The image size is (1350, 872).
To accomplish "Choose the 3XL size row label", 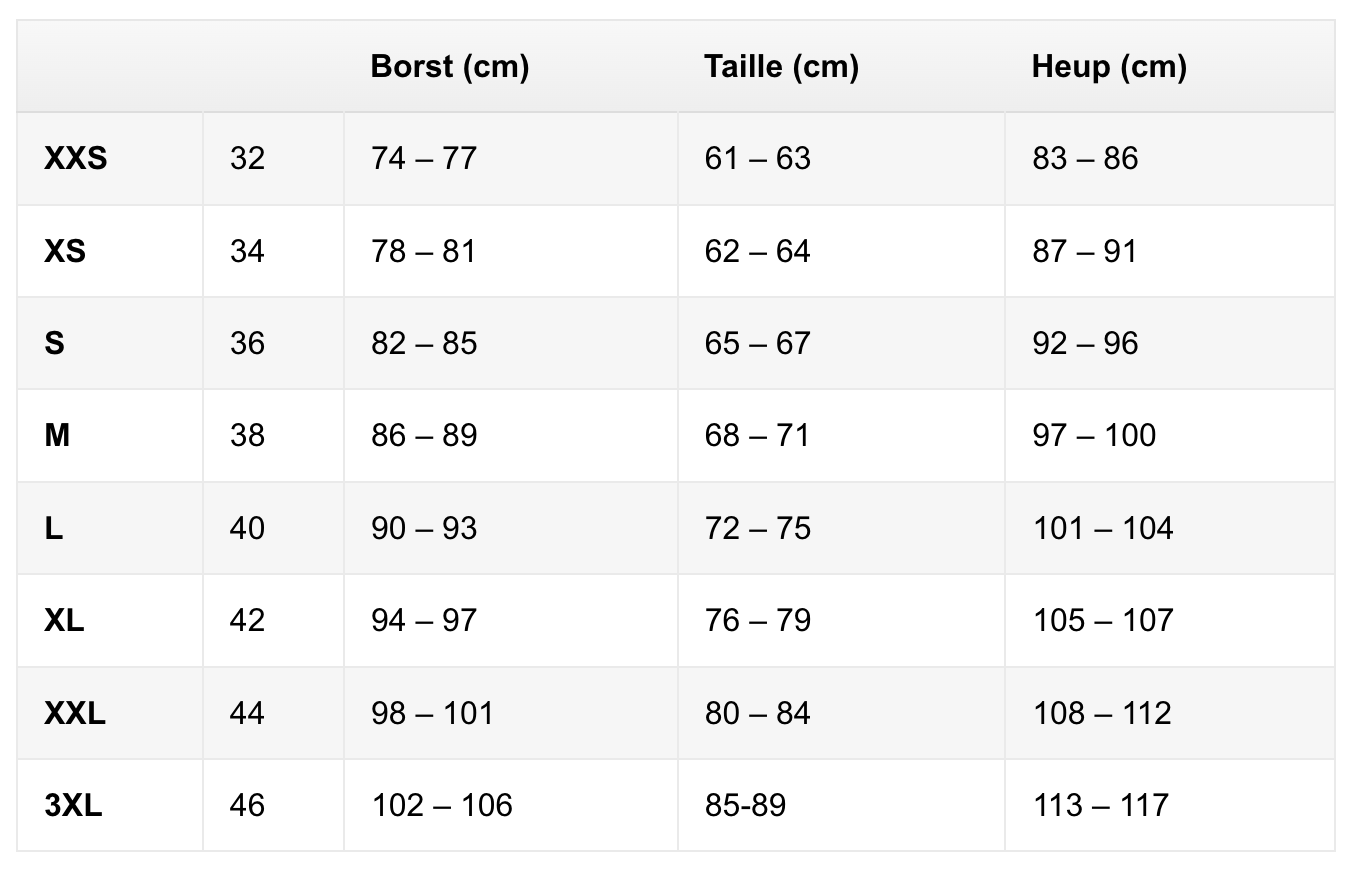I will 73,805.
